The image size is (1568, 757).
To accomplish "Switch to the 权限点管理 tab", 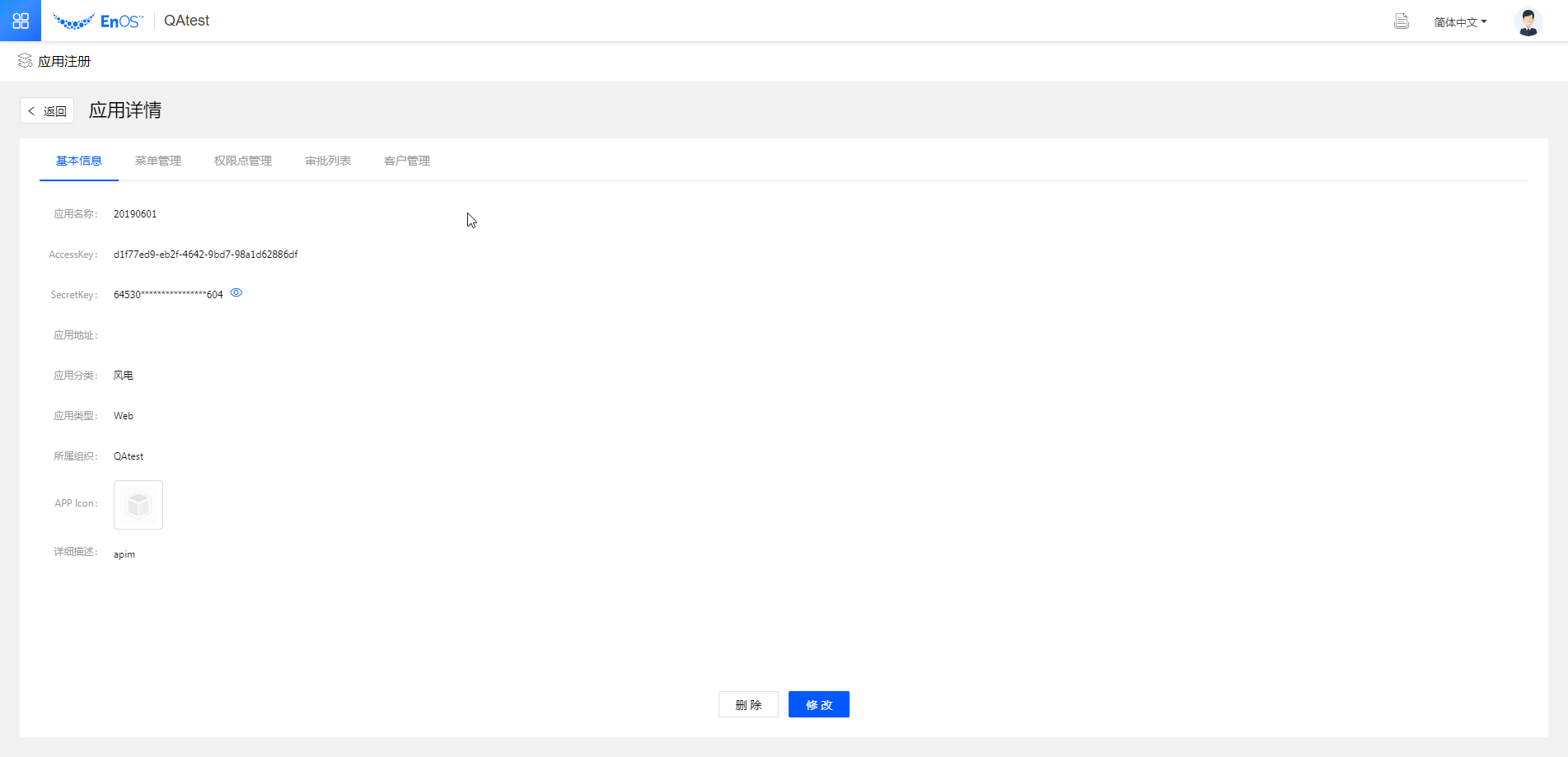I will [243, 161].
